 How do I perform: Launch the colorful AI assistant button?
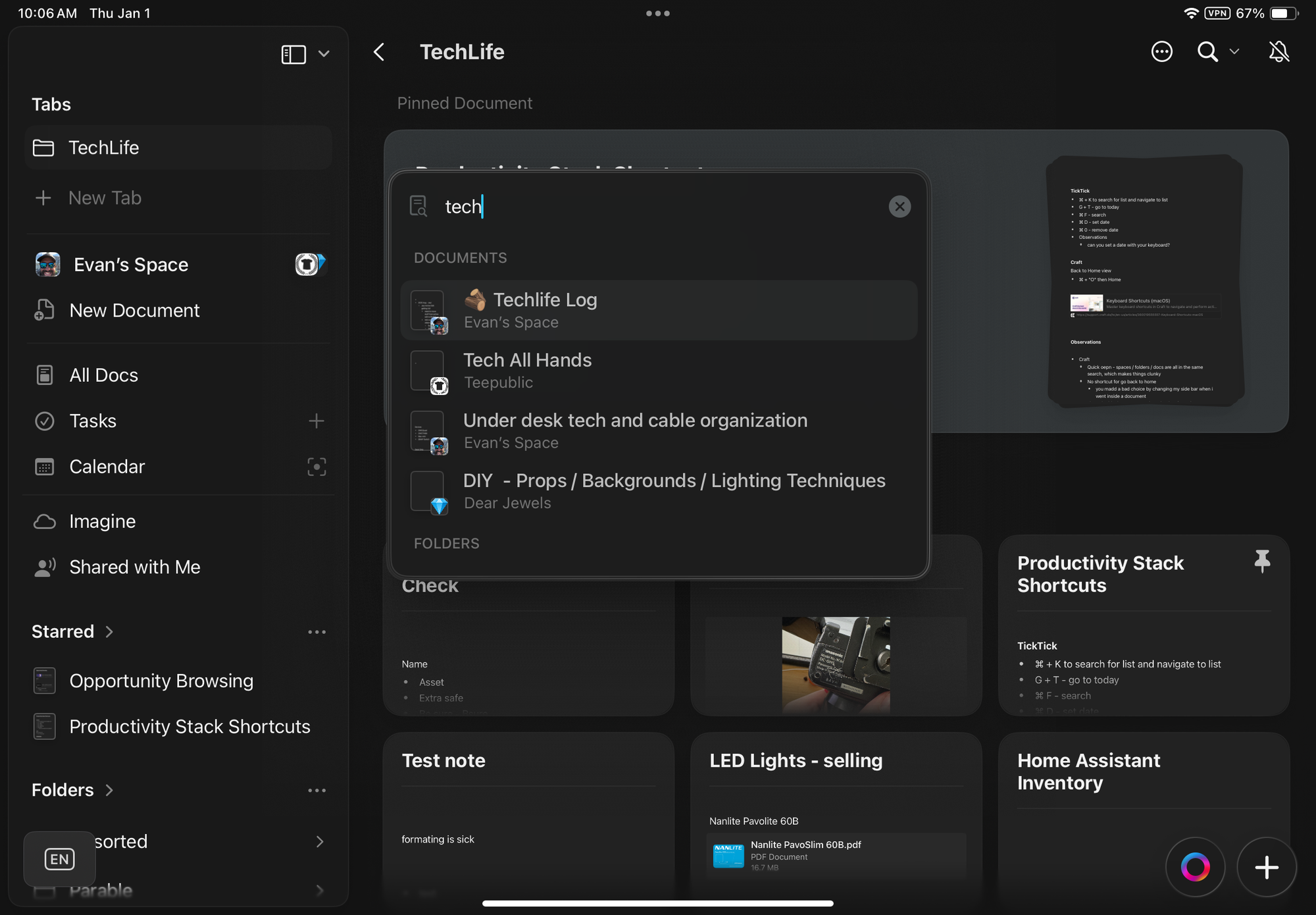(x=1195, y=867)
